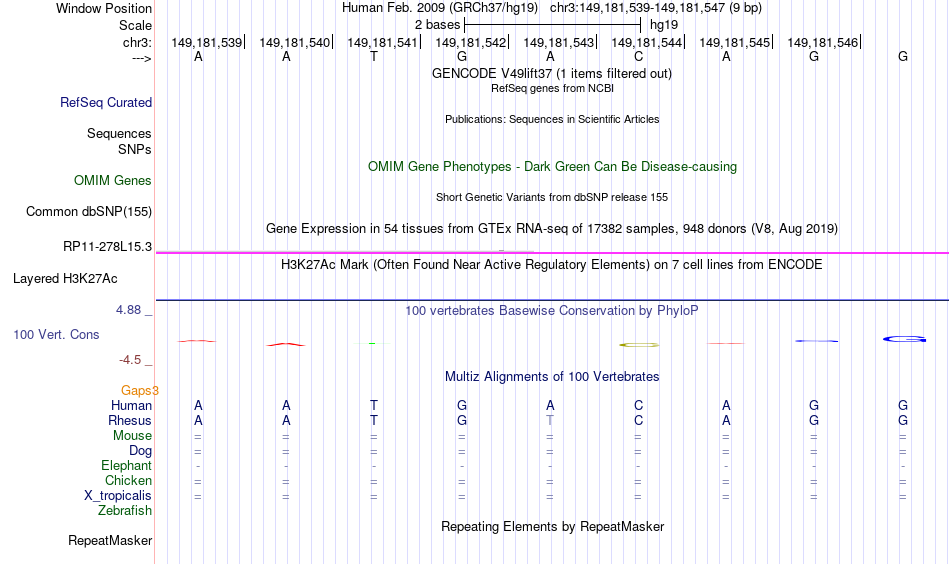Viewport: 950px width, 564px height.
Task: Open the 100 Vert. Cons track label
Action: (56, 334)
